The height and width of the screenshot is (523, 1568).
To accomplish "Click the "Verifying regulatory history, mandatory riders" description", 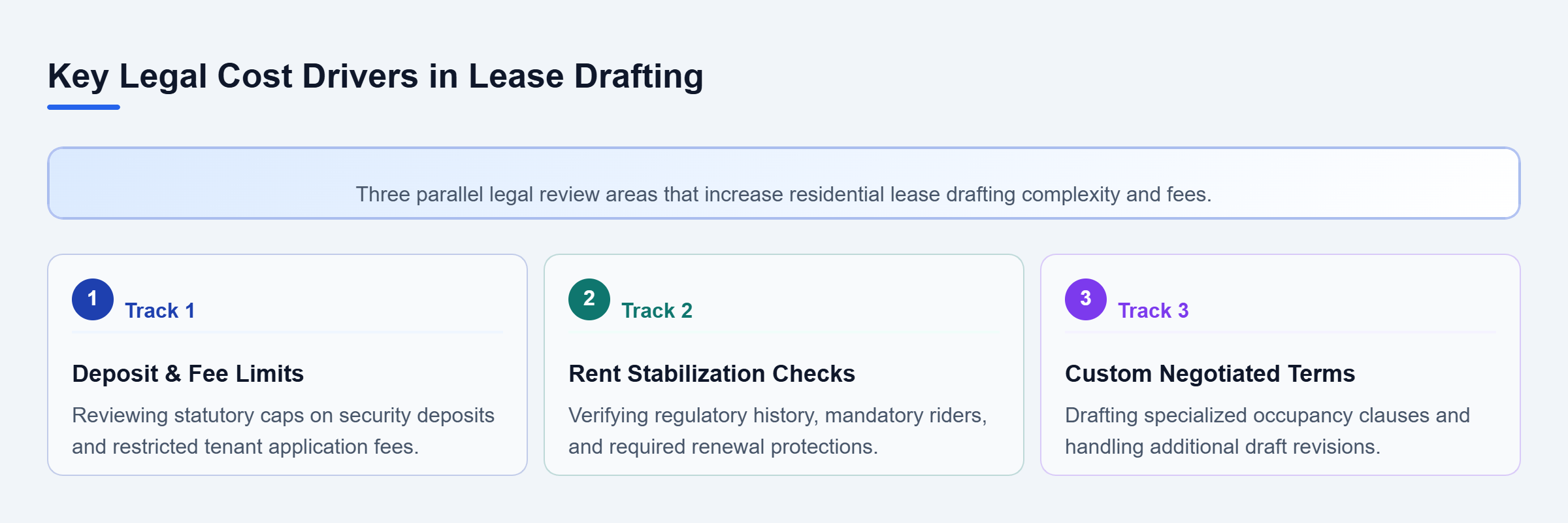I will pos(777,431).
